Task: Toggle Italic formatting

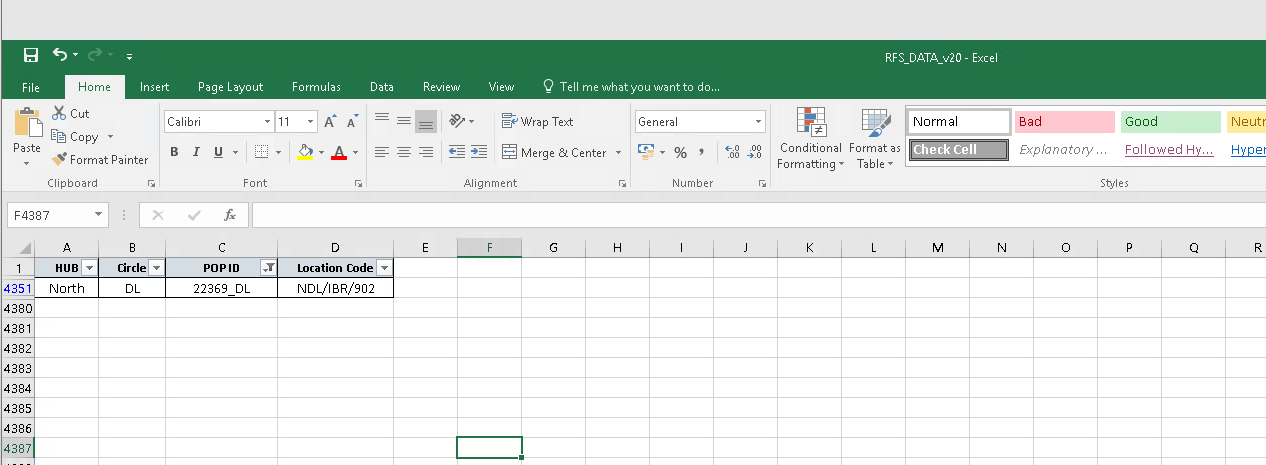Action: tap(195, 153)
